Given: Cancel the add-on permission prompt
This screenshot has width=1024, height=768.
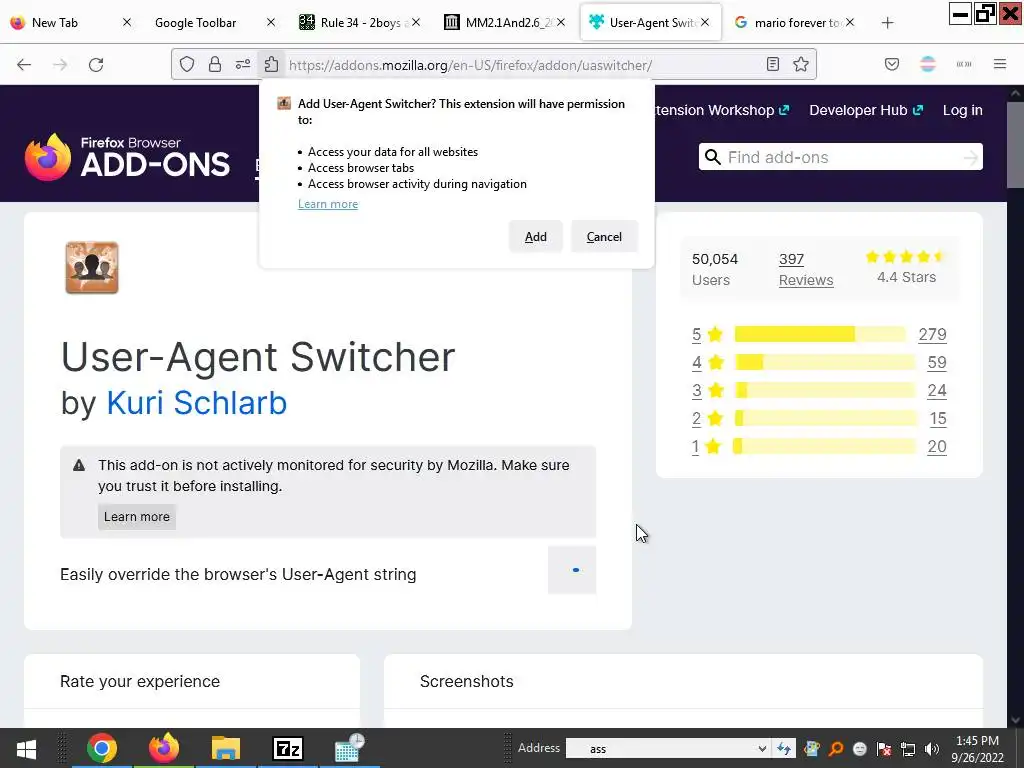Looking at the screenshot, I should 604,236.
